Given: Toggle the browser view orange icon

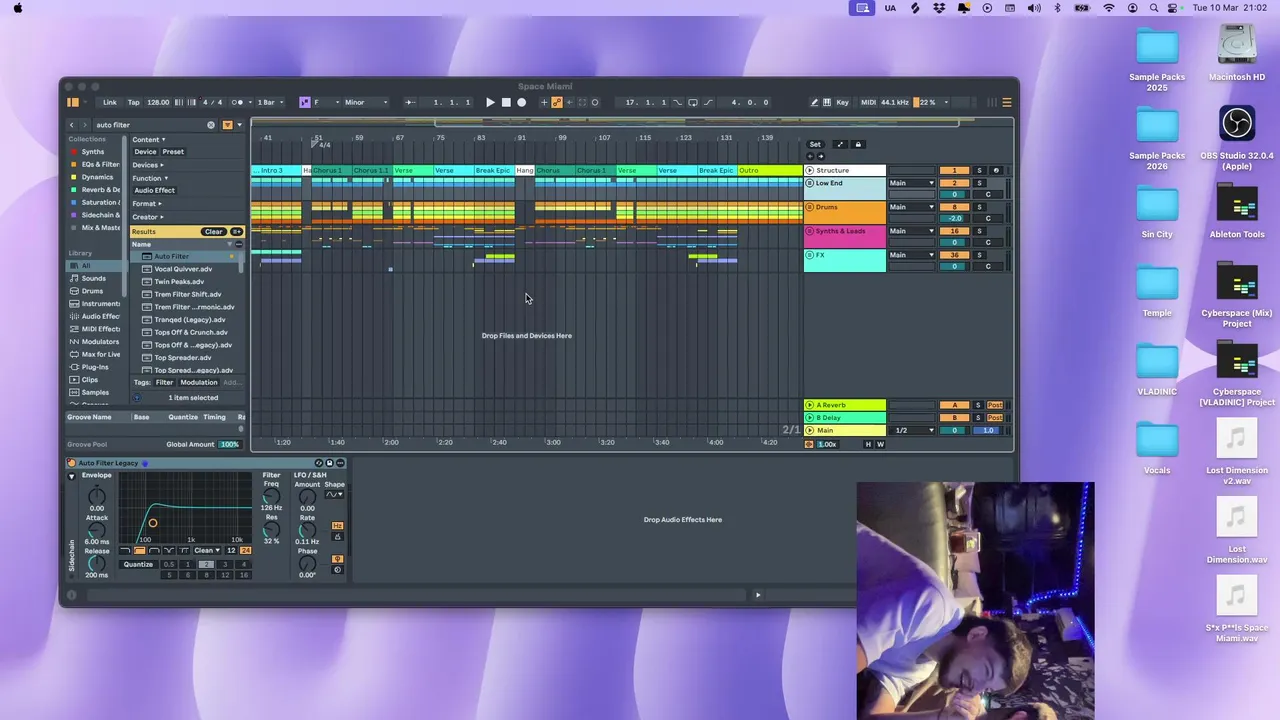Looking at the screenshot, I should [x=72, y=102].
